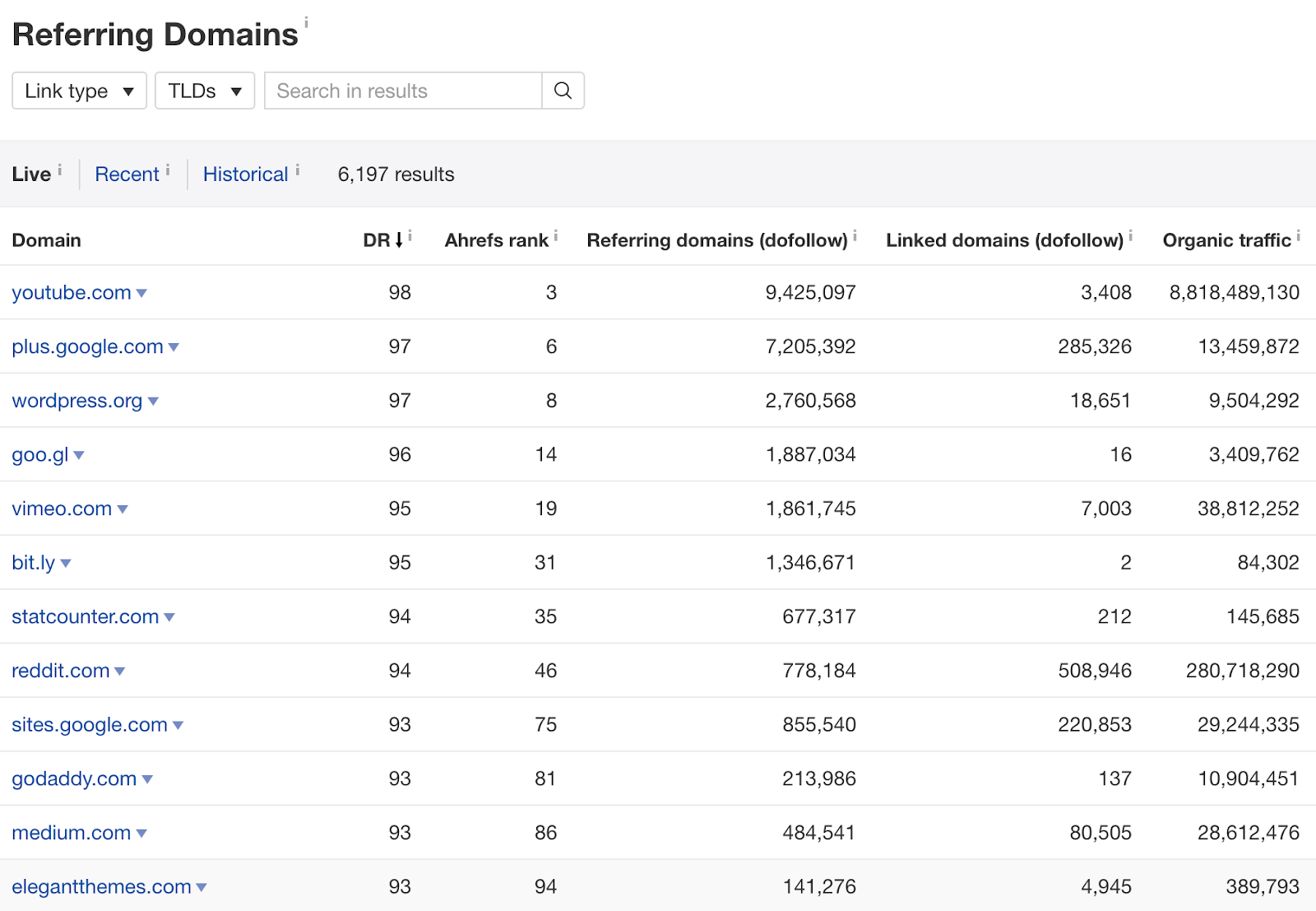Expand bit.ly dropdown arrow

coord(66,564)
